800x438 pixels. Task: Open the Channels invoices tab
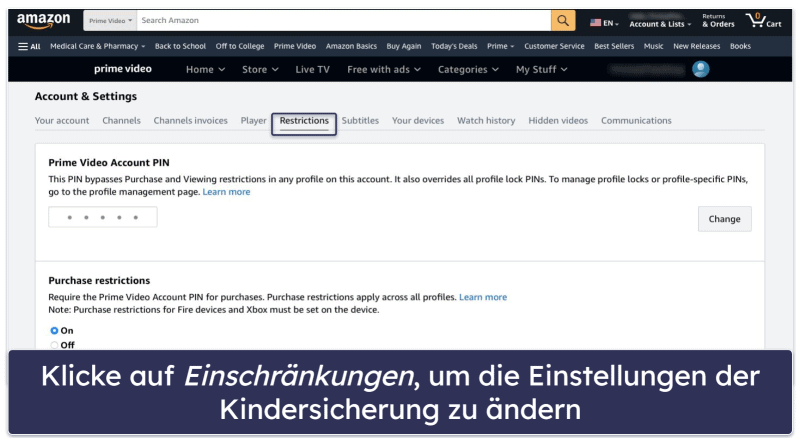click(190, 120)
